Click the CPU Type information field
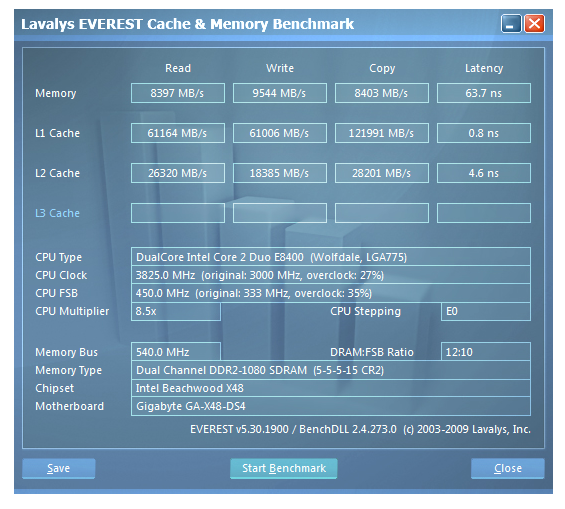 [x=331, y=257]
